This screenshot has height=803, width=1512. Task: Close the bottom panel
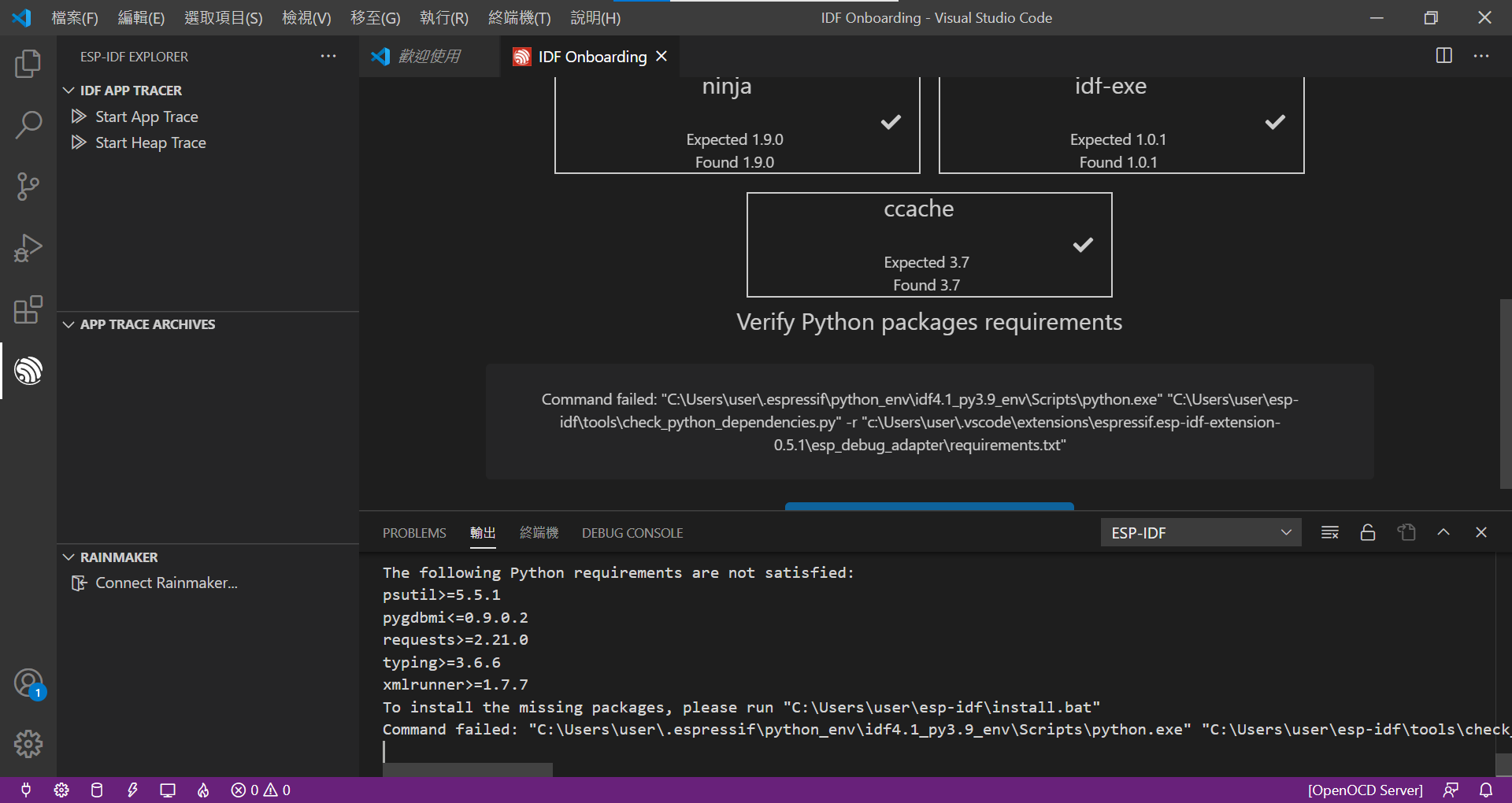click(1481, 532)
